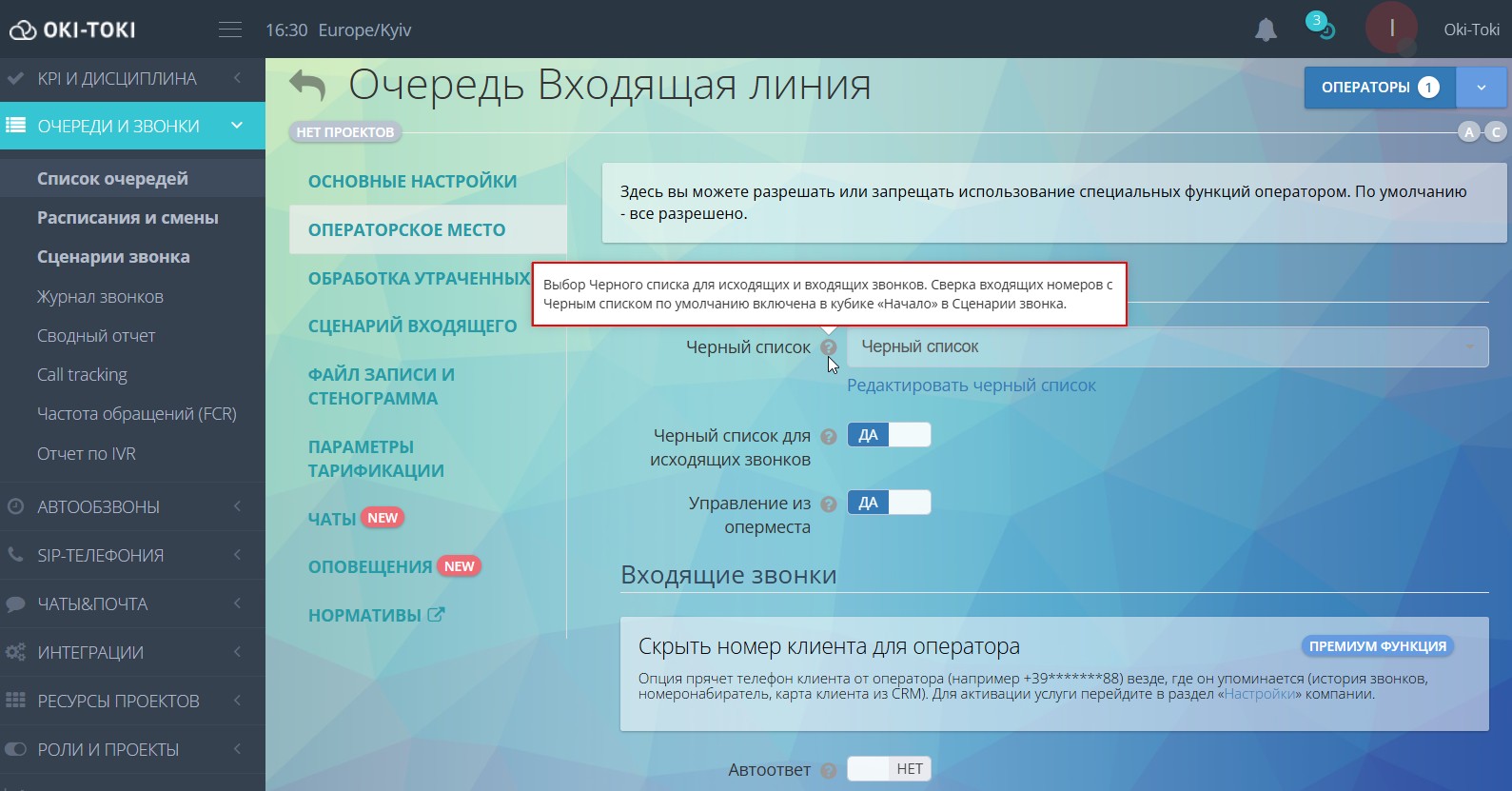This screenshot has width=1512, height=791.
Task: Click the ОПЕРАТОРЫ button
Action: point(1380,88)
